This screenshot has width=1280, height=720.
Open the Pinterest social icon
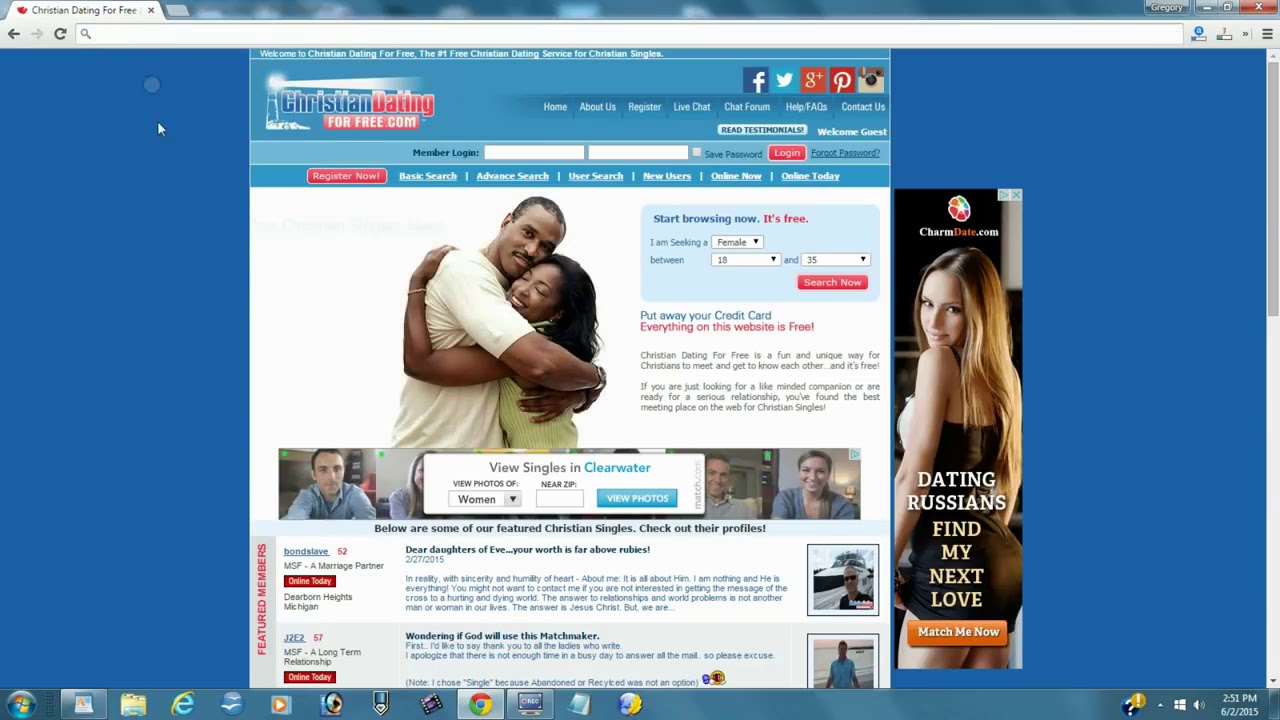tap(842, 80)
